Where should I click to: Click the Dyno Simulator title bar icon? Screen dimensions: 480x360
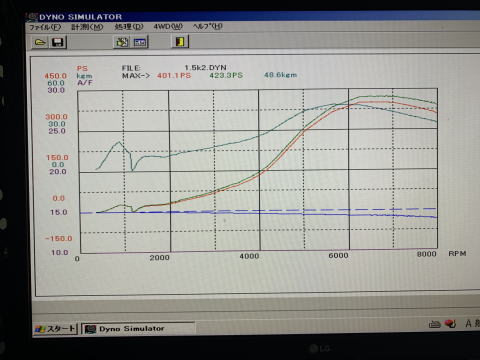pyautogui.click(x=32, y=17)
